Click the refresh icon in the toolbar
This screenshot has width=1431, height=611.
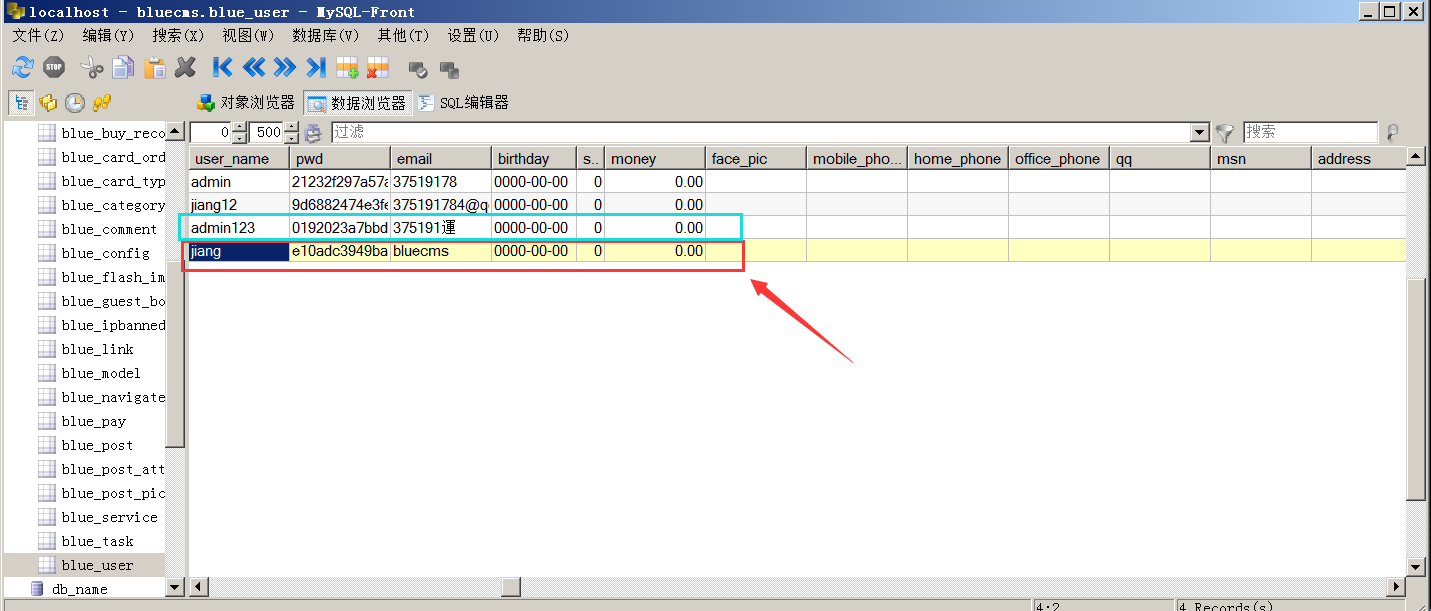(22, 68)
